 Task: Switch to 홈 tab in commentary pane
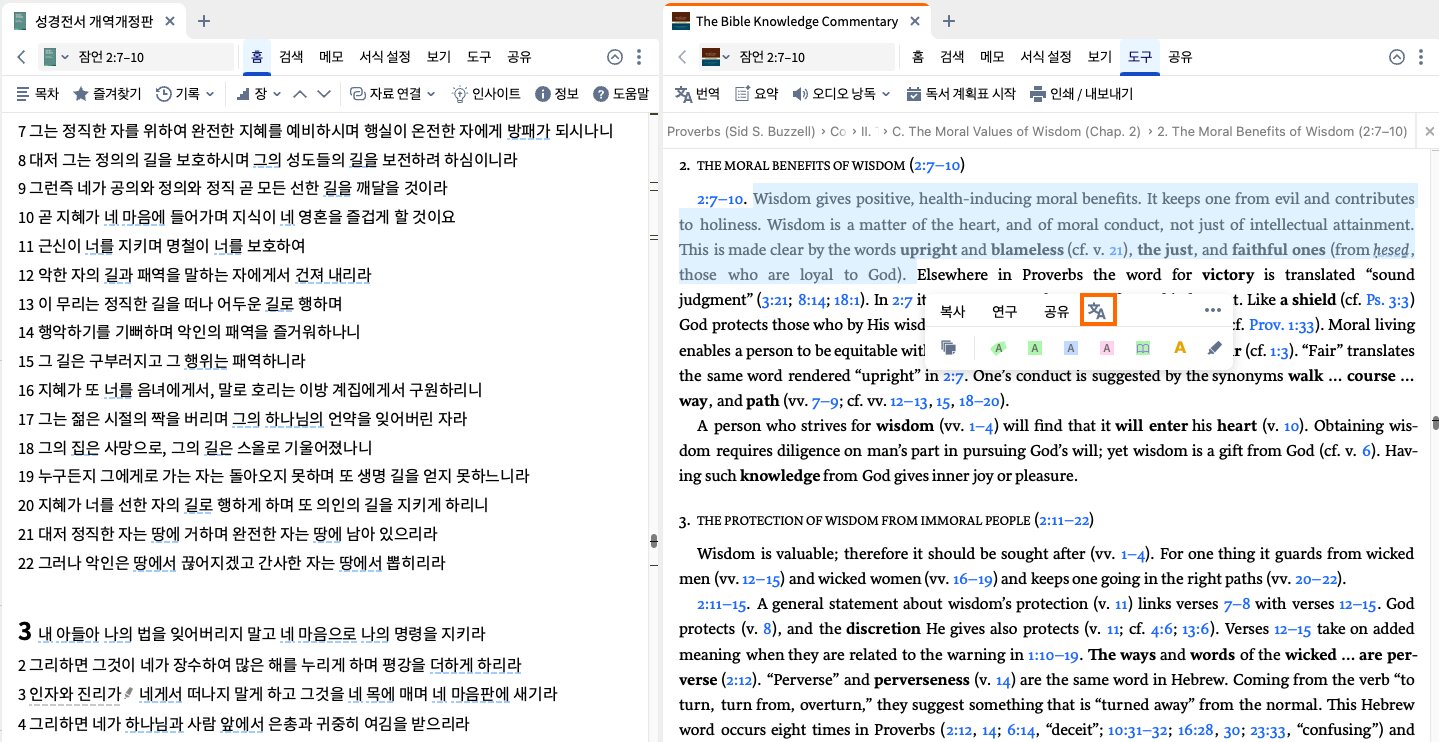pyautogui.click(x=917, y=57)
